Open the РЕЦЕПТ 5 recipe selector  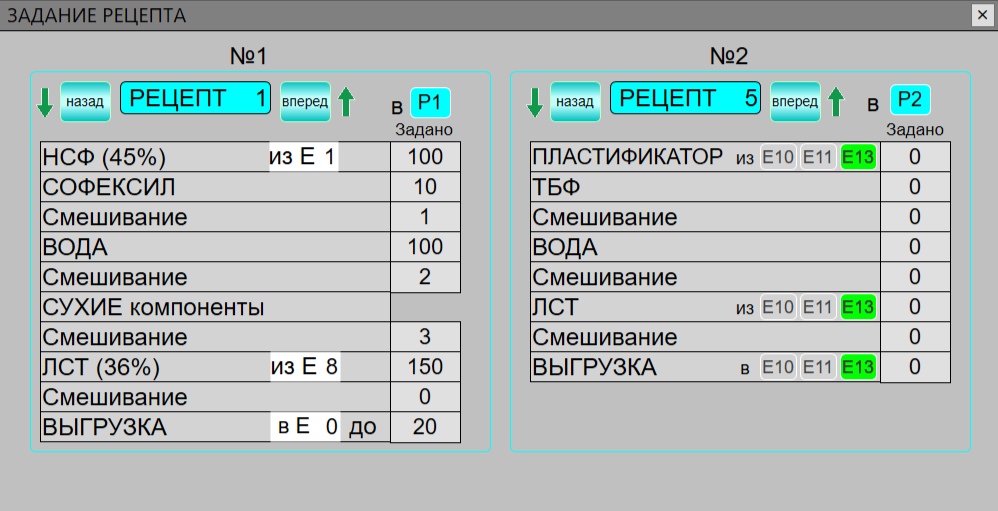tap(685, 98)
